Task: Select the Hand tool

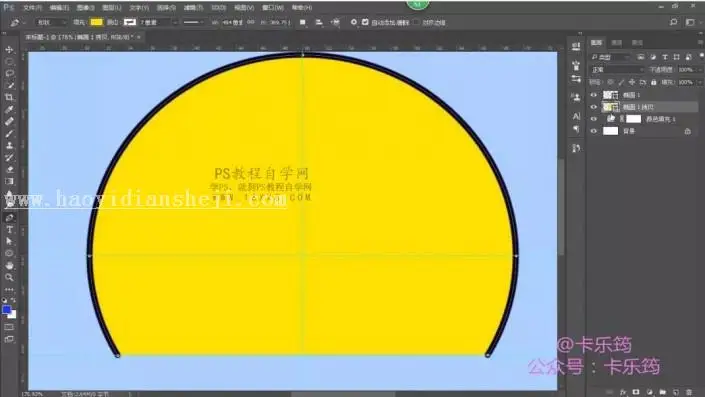Action: point(9,265)
